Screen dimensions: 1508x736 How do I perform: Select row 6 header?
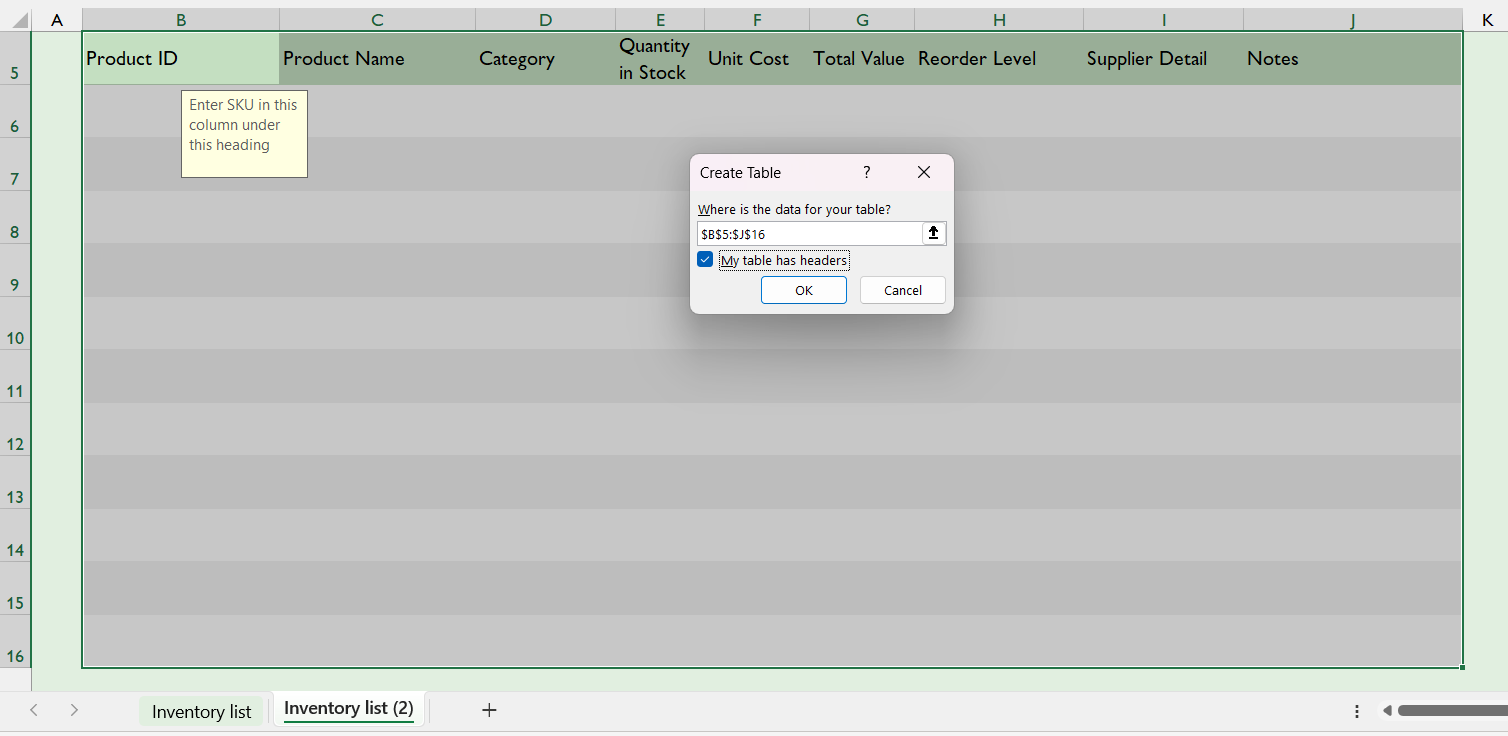pos(15,111)
